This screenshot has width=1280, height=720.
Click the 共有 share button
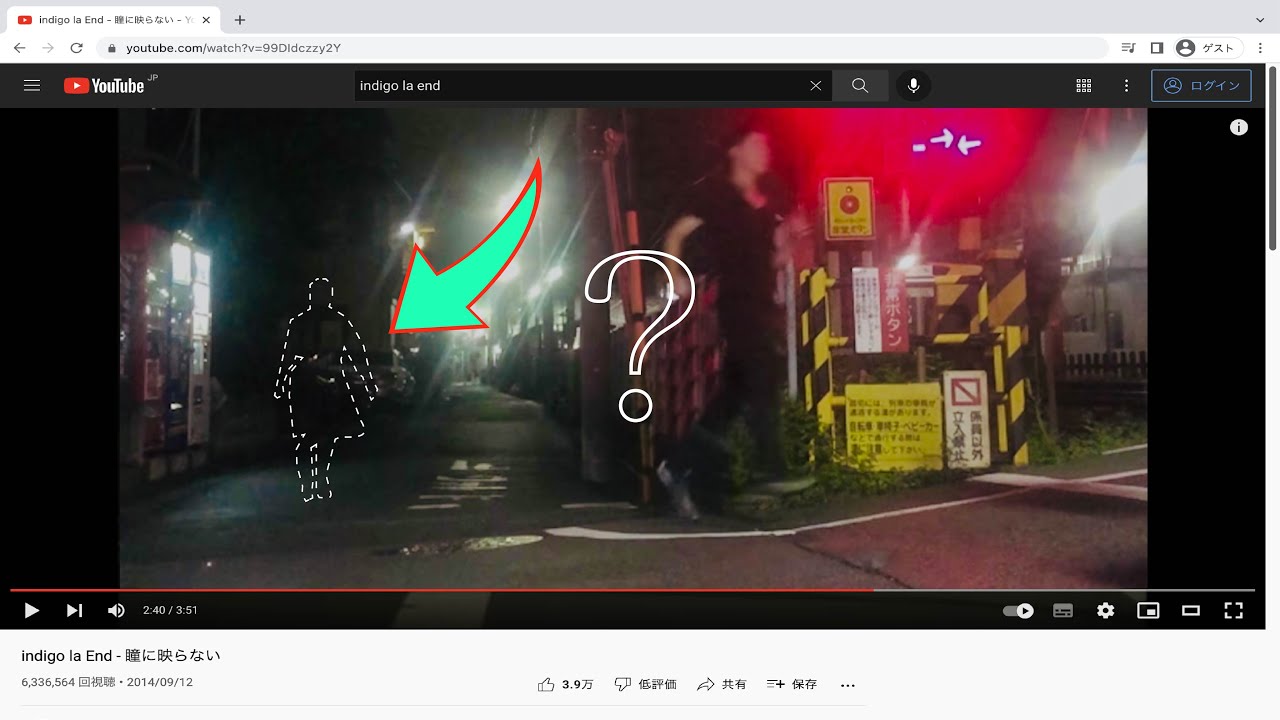pos(722,685)
